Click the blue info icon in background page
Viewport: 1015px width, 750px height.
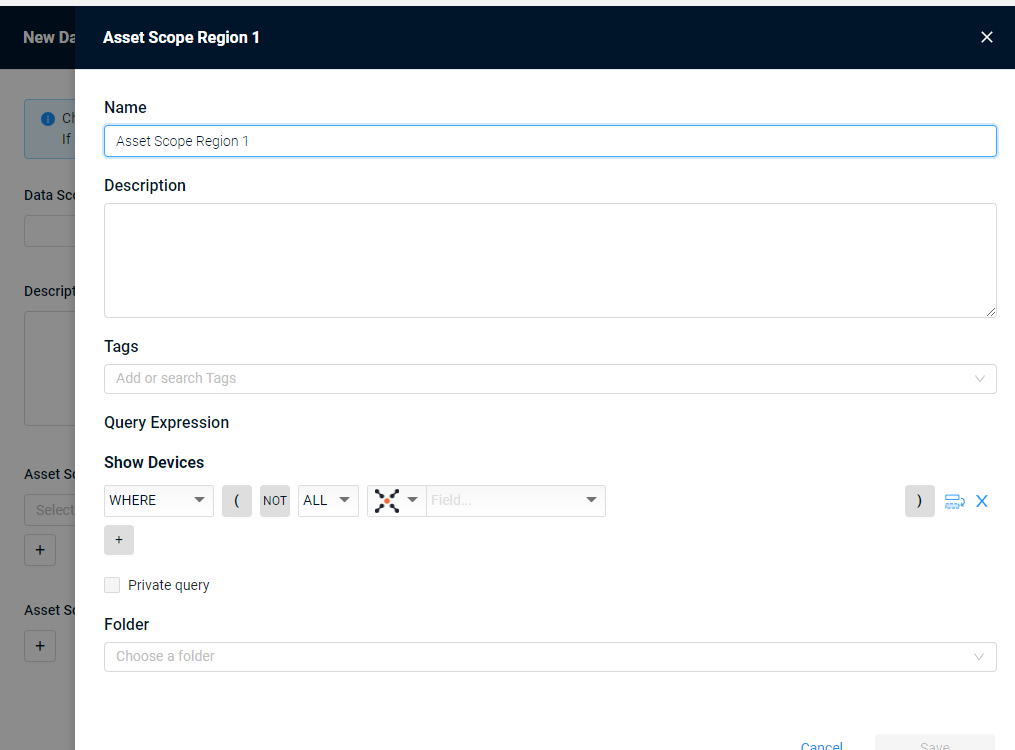(48, 118)
